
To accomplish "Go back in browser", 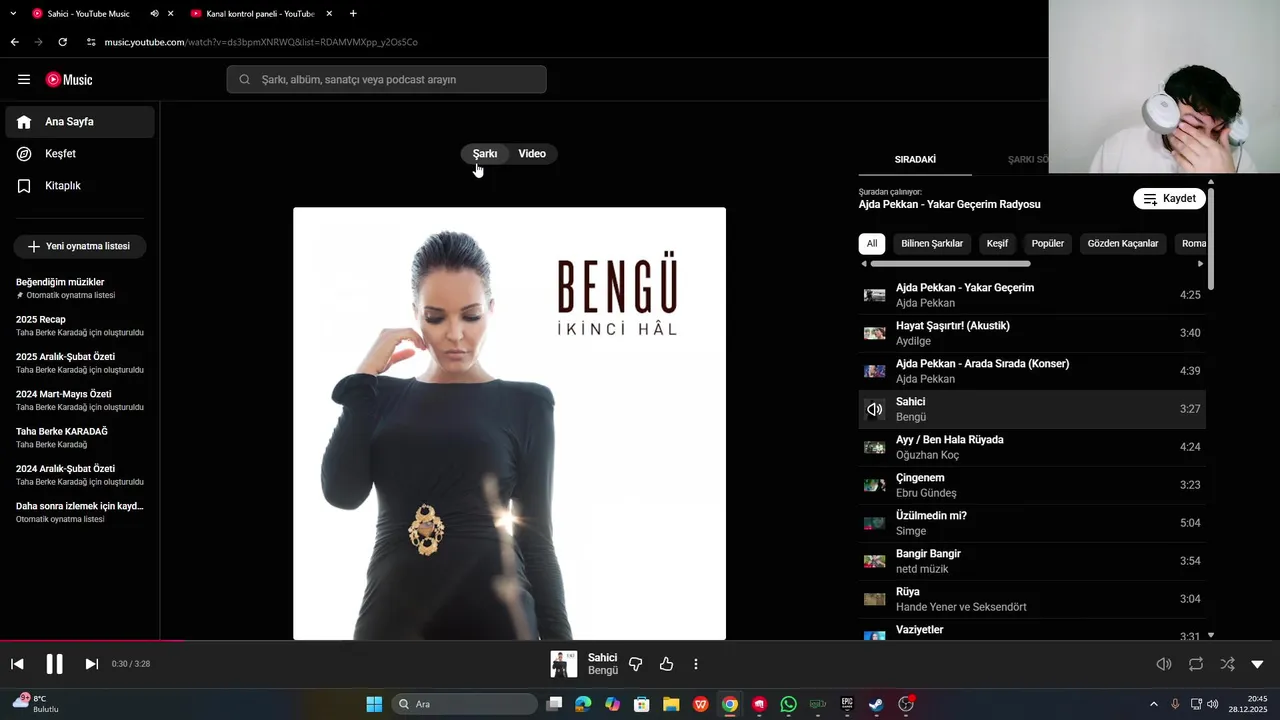I will point(14,42).
